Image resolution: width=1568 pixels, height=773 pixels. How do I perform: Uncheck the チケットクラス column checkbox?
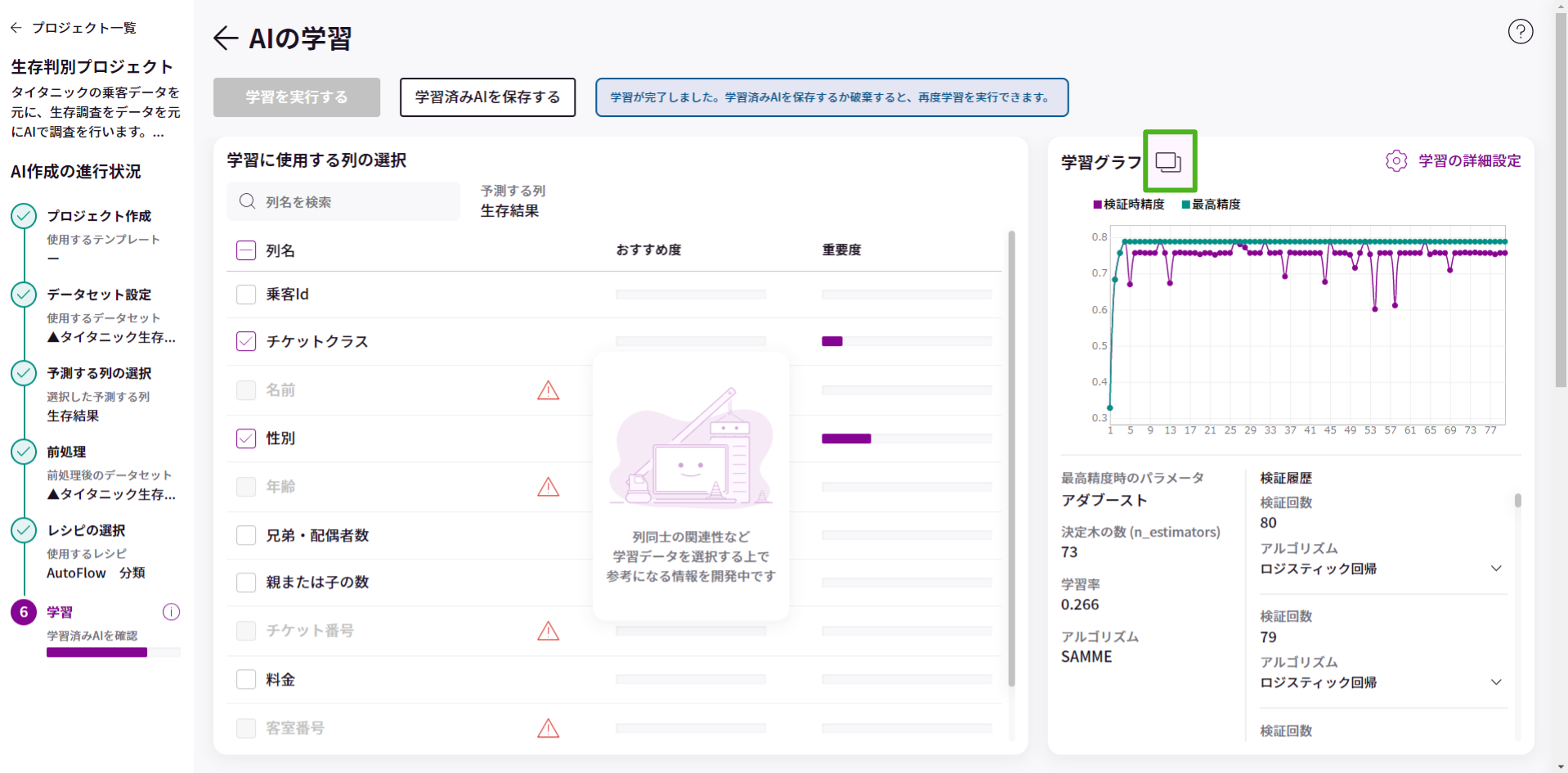246,341
